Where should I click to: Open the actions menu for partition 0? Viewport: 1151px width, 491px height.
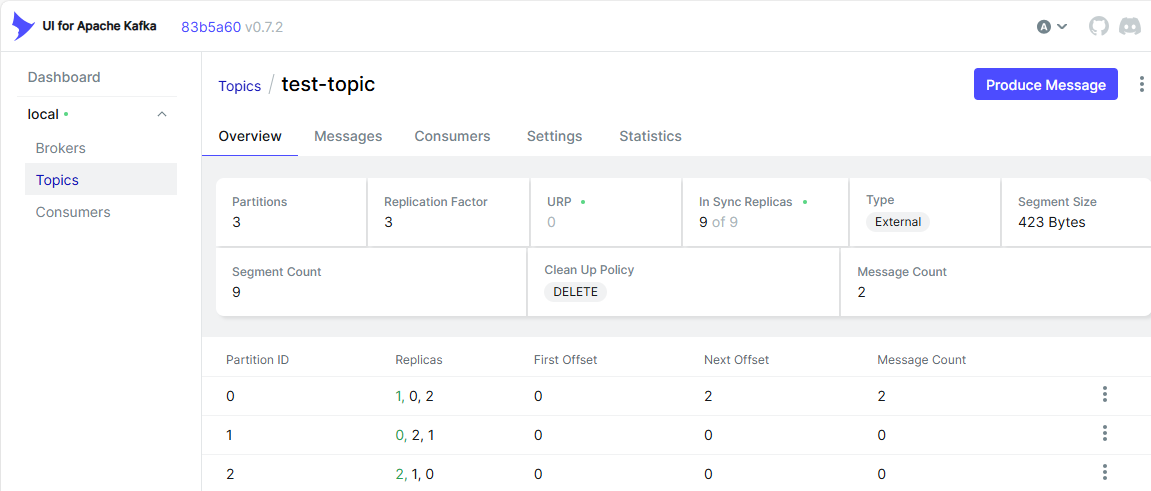1104,395
